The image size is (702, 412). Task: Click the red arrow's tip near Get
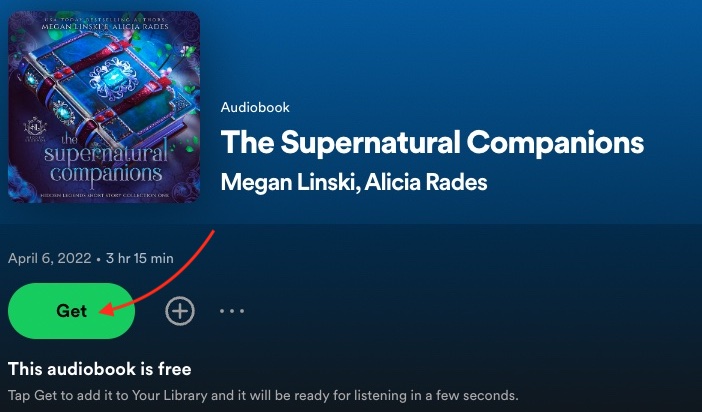[102, 309]
